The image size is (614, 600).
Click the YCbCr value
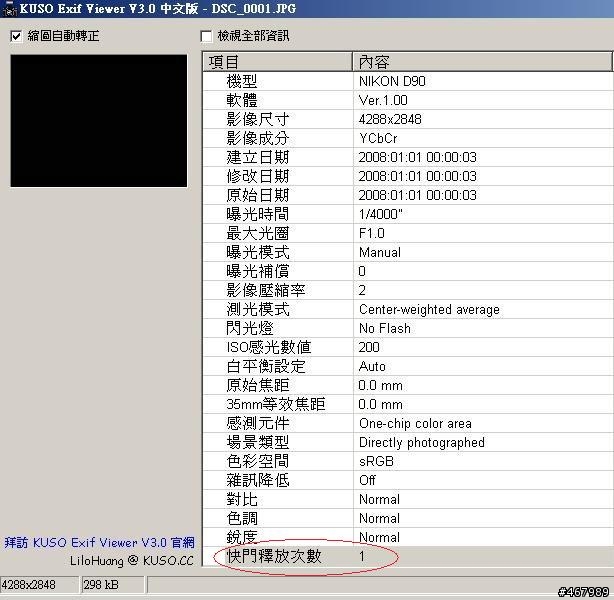point(378,138)
